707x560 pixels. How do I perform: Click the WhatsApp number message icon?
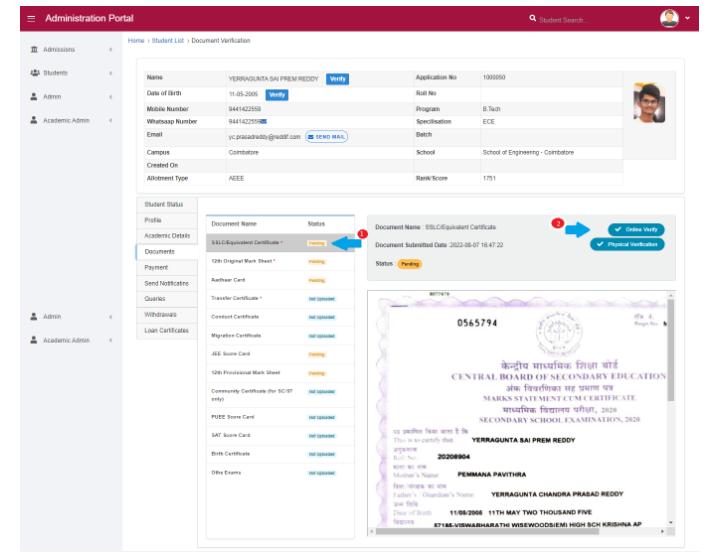pyautogui.click(x=263, y=121)
